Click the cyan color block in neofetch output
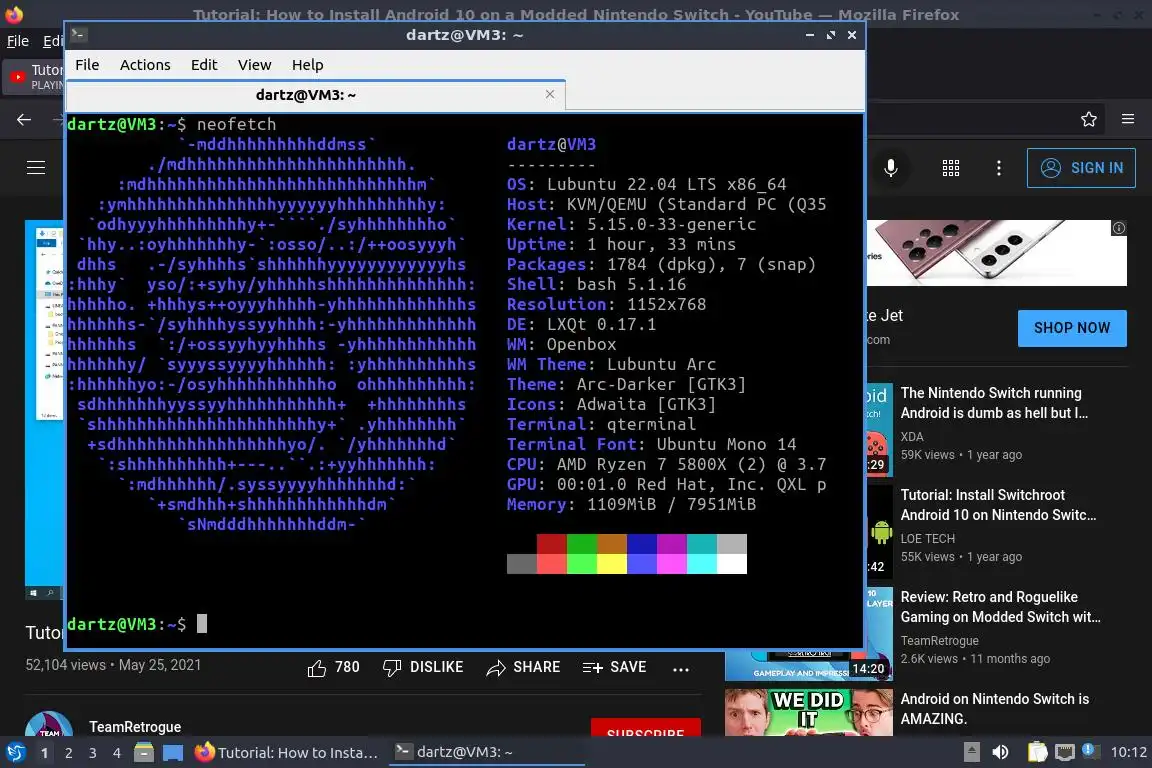The image size is (1152, 768). 702,564
